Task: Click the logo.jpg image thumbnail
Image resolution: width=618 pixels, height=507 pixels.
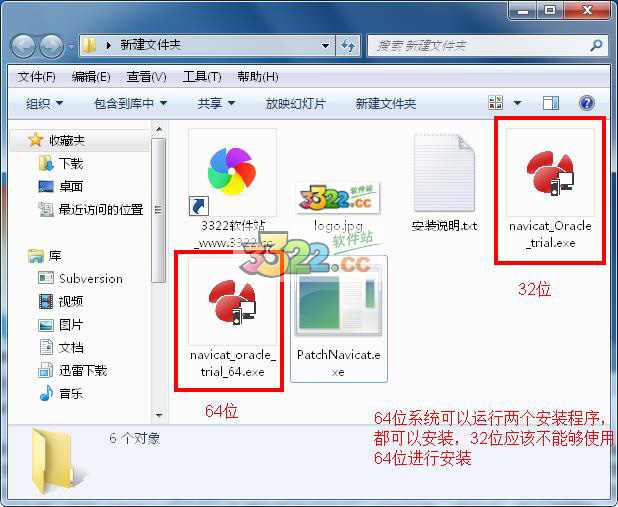Action: click(x=338, y=198)
